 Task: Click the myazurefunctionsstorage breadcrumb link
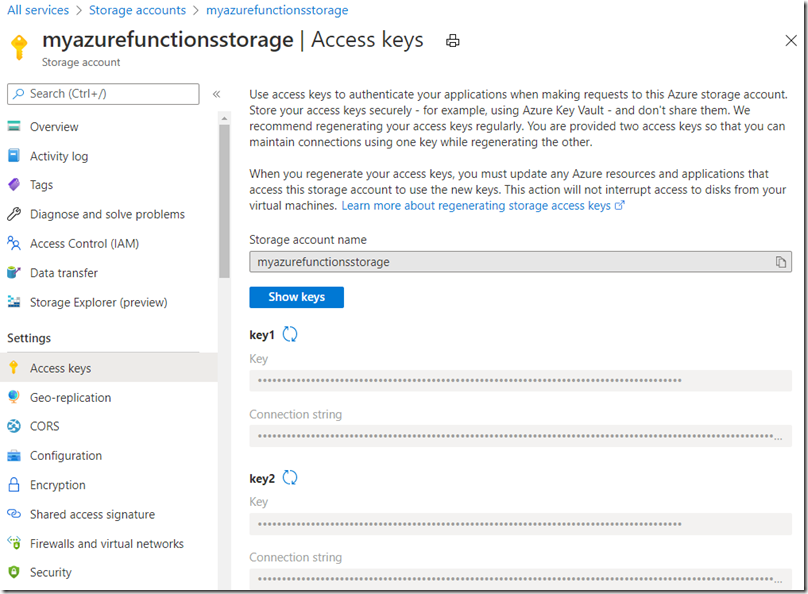click(x=277, y=10)
